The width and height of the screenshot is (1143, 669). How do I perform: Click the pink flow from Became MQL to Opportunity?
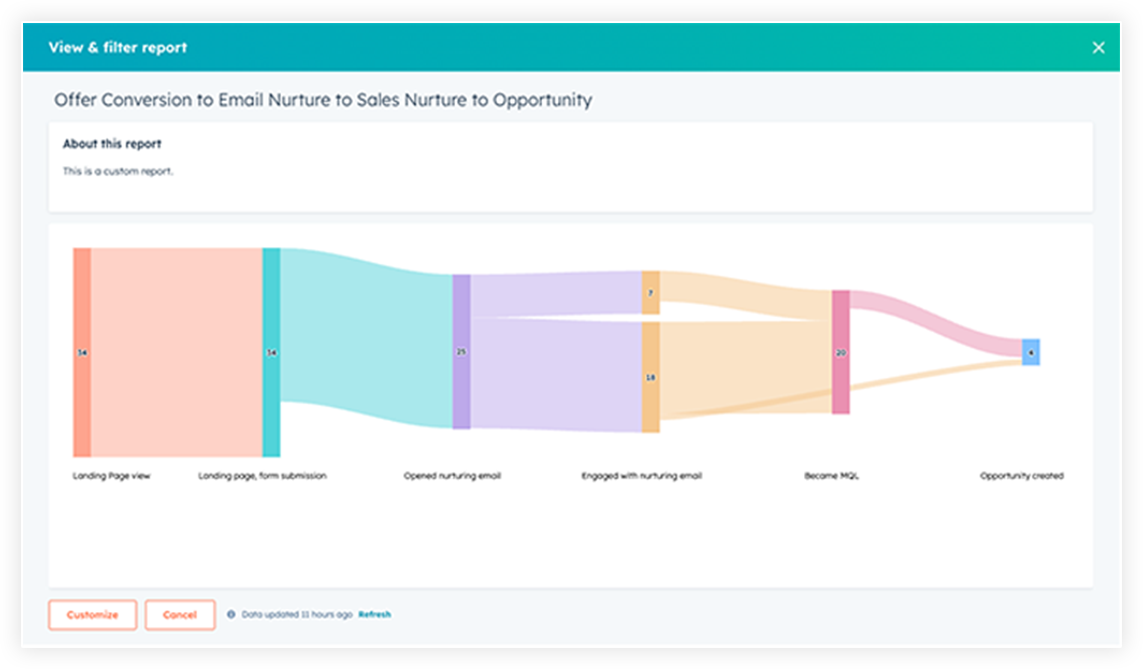[x=930, y=320]
